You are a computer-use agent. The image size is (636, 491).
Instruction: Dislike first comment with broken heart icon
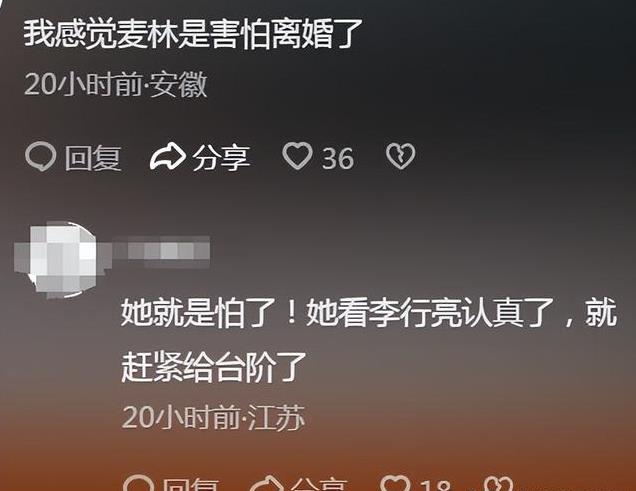[x=400, y=156]
